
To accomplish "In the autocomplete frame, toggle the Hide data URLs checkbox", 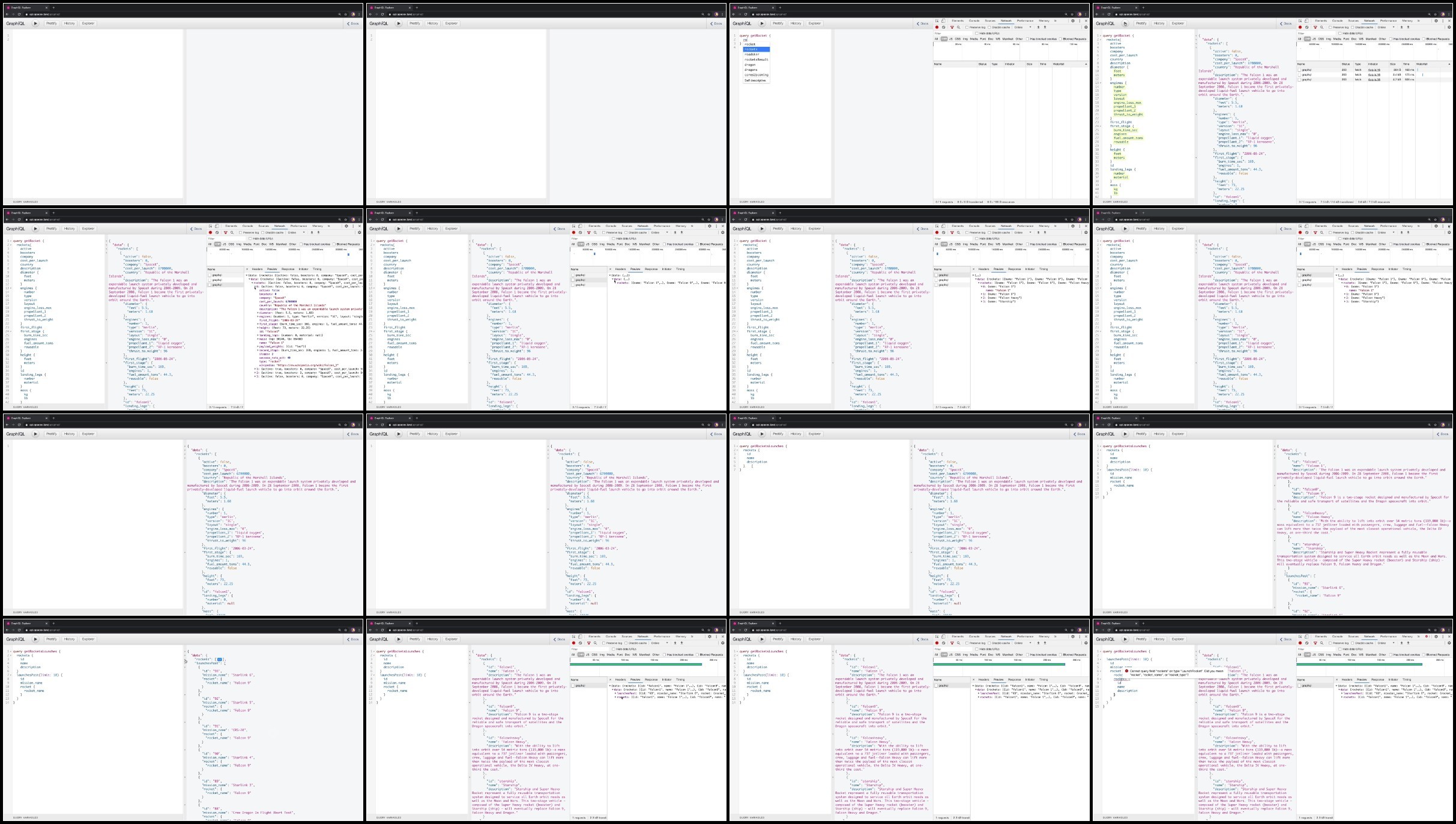I will pyautogui.click(x=977, y=34).
